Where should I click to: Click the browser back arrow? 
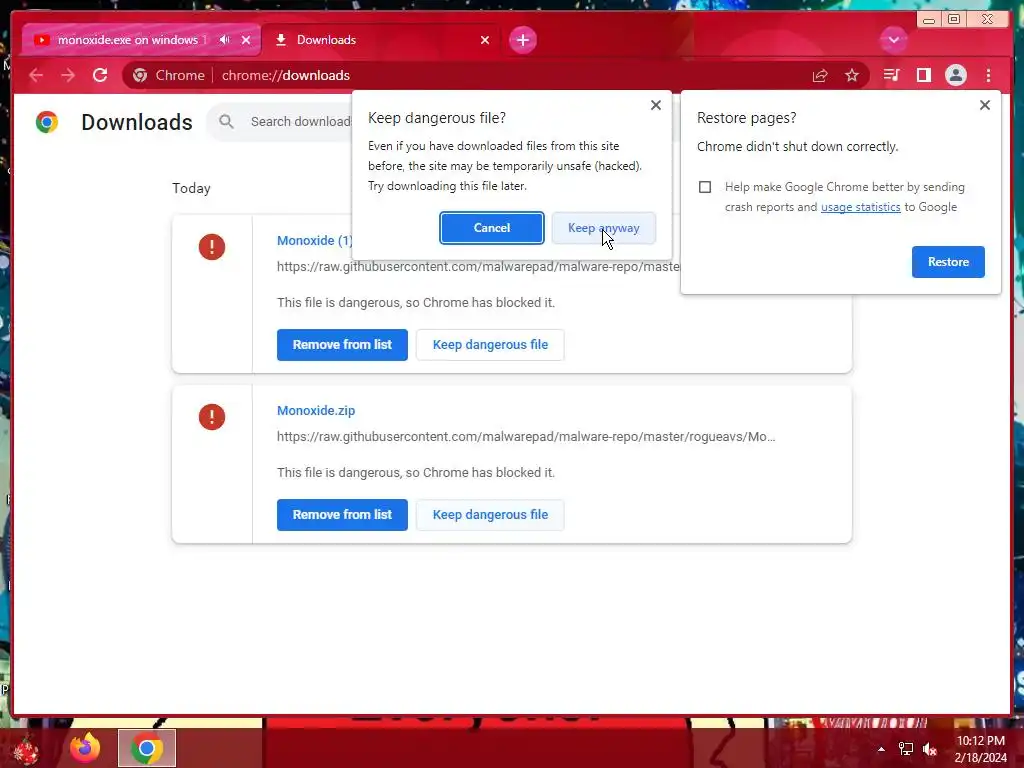[x=36, y=75]
